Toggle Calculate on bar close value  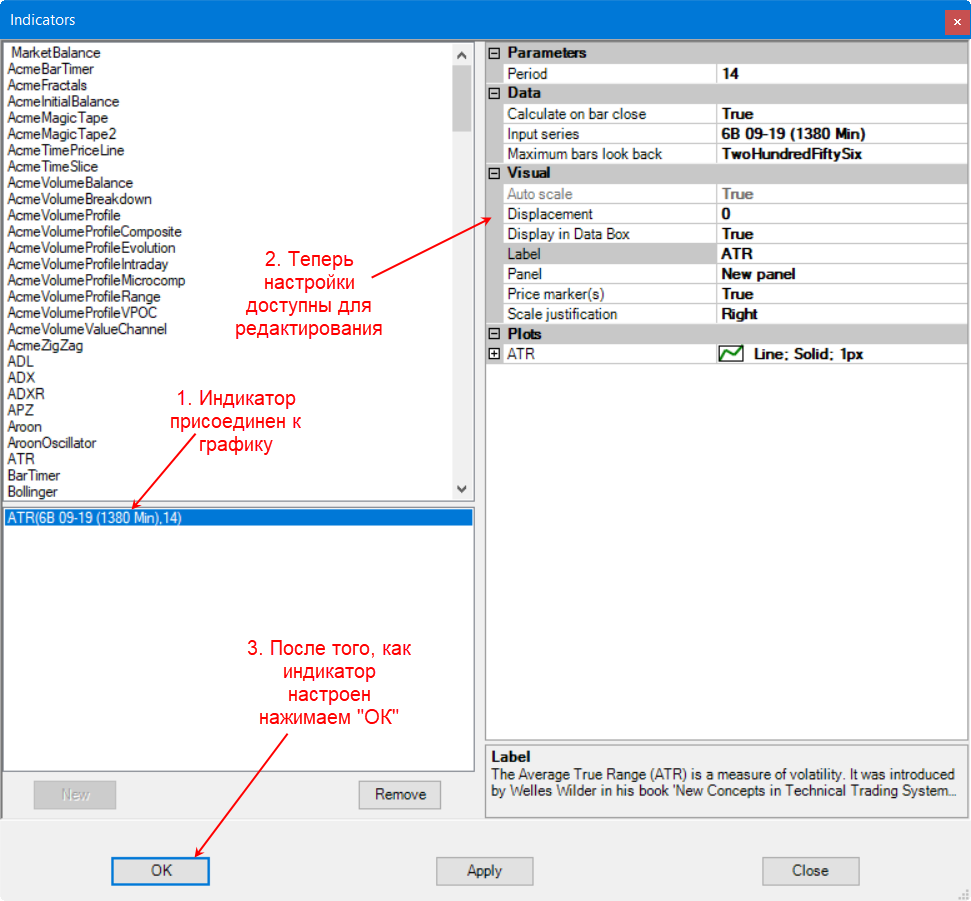840,114
